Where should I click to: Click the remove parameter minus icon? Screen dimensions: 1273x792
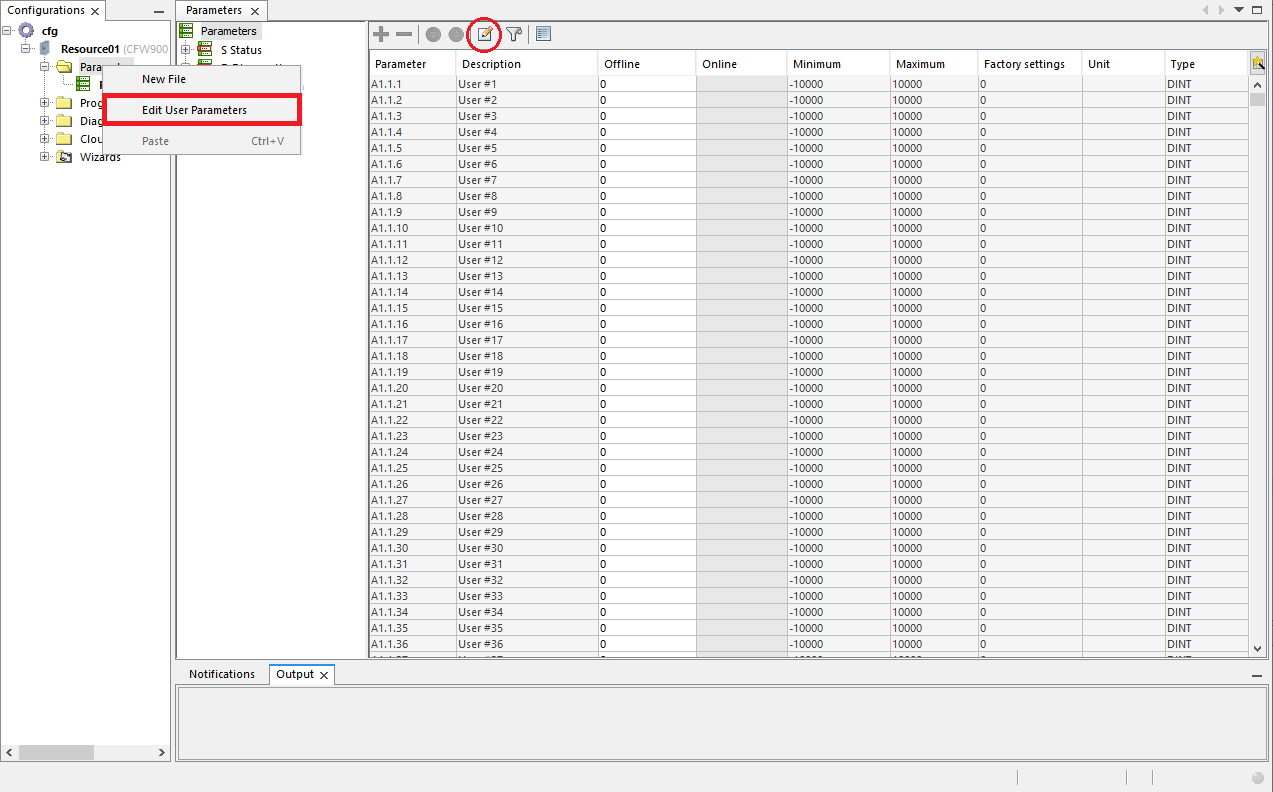404,33
